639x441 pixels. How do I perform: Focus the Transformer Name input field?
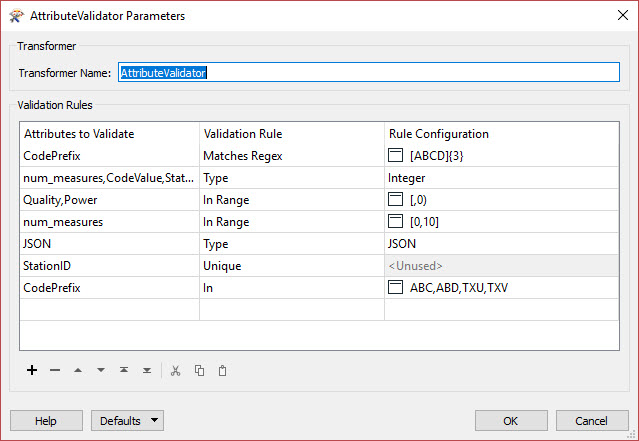coord(369,72)
